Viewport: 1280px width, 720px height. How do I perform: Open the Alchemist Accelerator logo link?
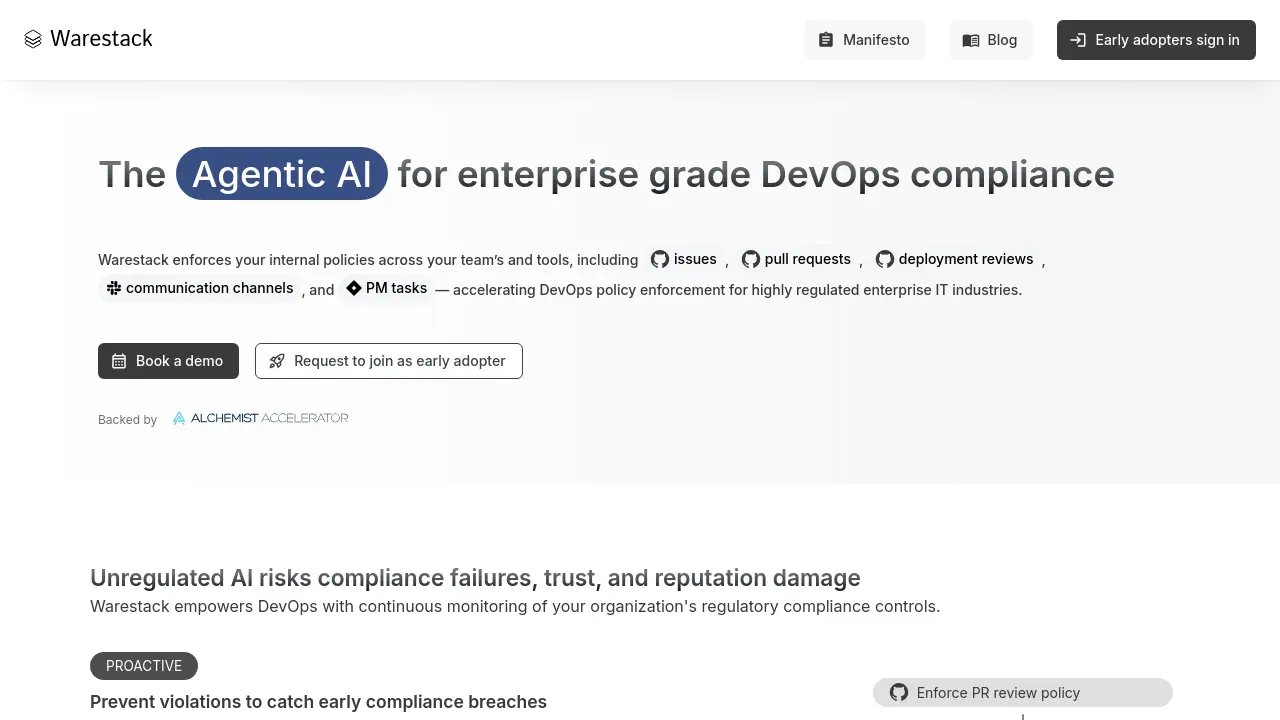260,418
